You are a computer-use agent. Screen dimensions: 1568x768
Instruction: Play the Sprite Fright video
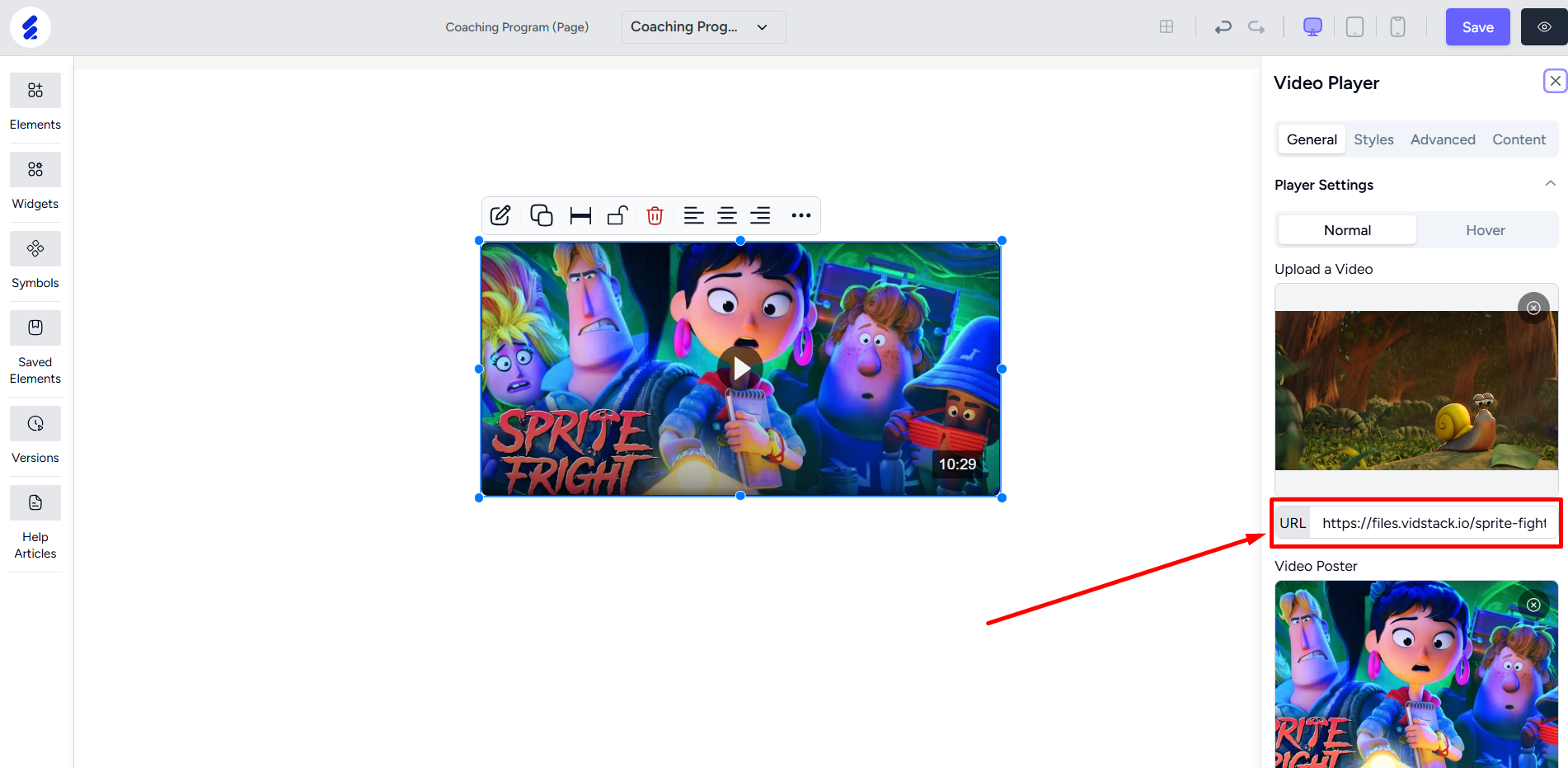pos(740,369)
